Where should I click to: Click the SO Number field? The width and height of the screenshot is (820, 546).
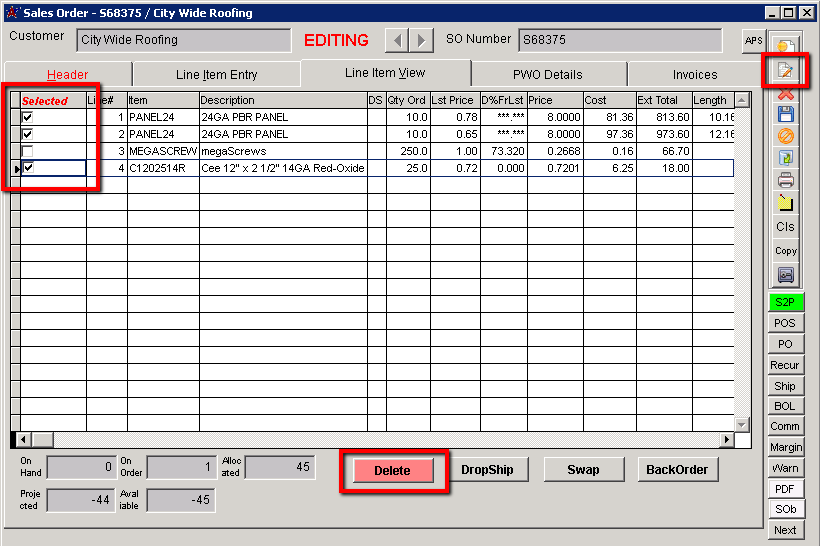pyautogui.click(x=619, y=40)
